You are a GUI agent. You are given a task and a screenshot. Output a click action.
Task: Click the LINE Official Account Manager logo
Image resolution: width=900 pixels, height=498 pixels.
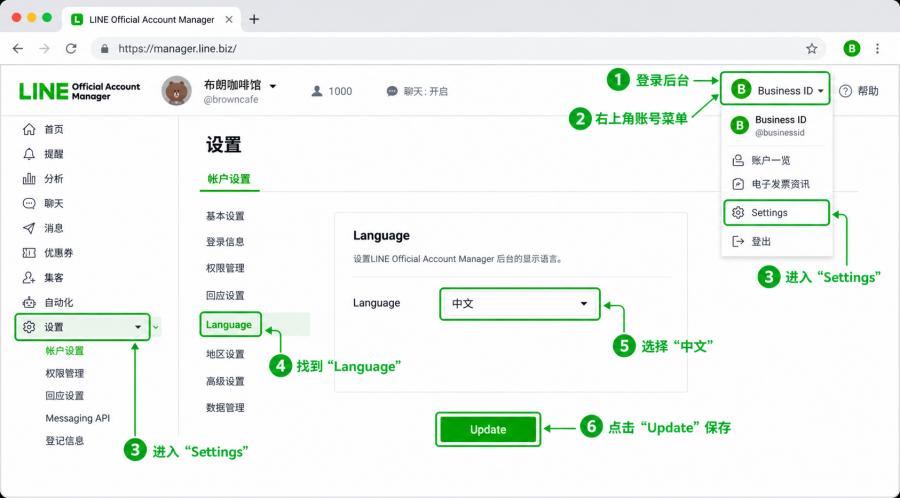79,91
